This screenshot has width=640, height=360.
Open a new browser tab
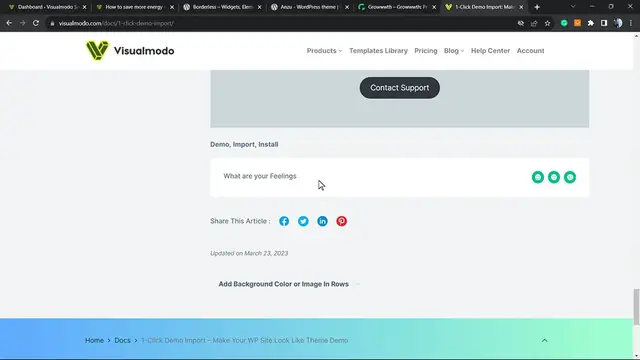click(537, 7)
